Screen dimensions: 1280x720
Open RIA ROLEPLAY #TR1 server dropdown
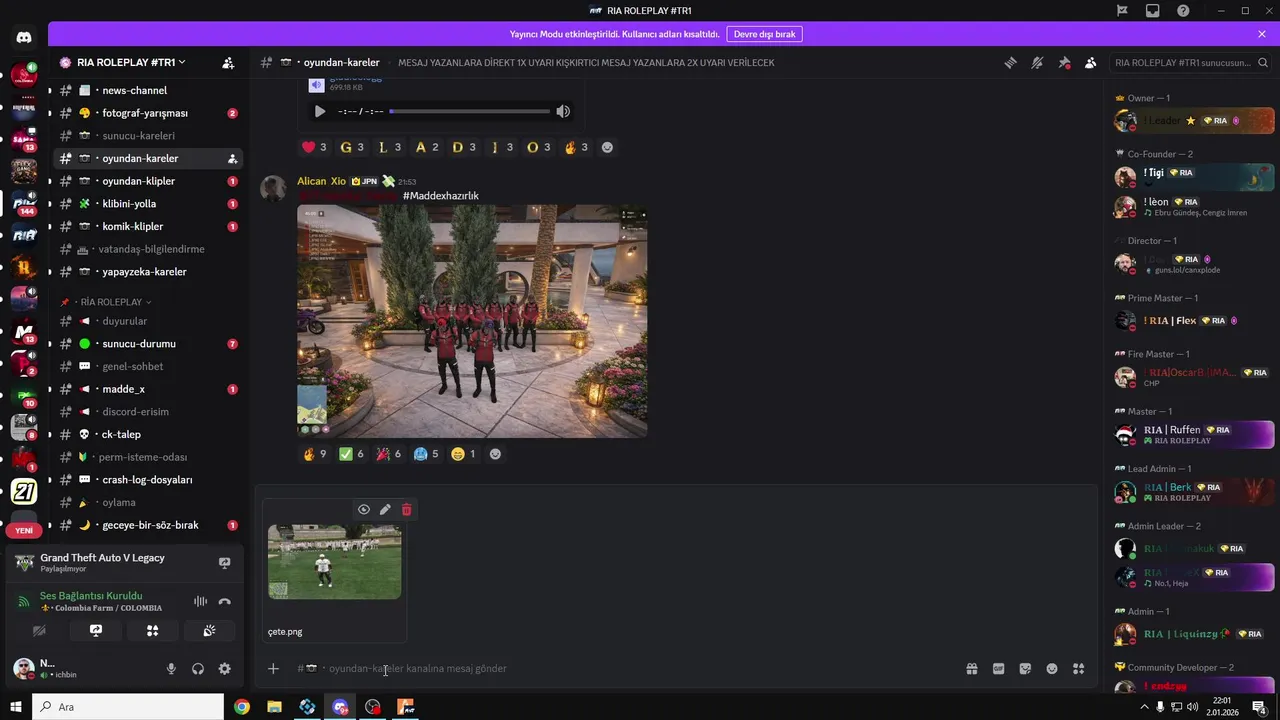click(131, 62)
